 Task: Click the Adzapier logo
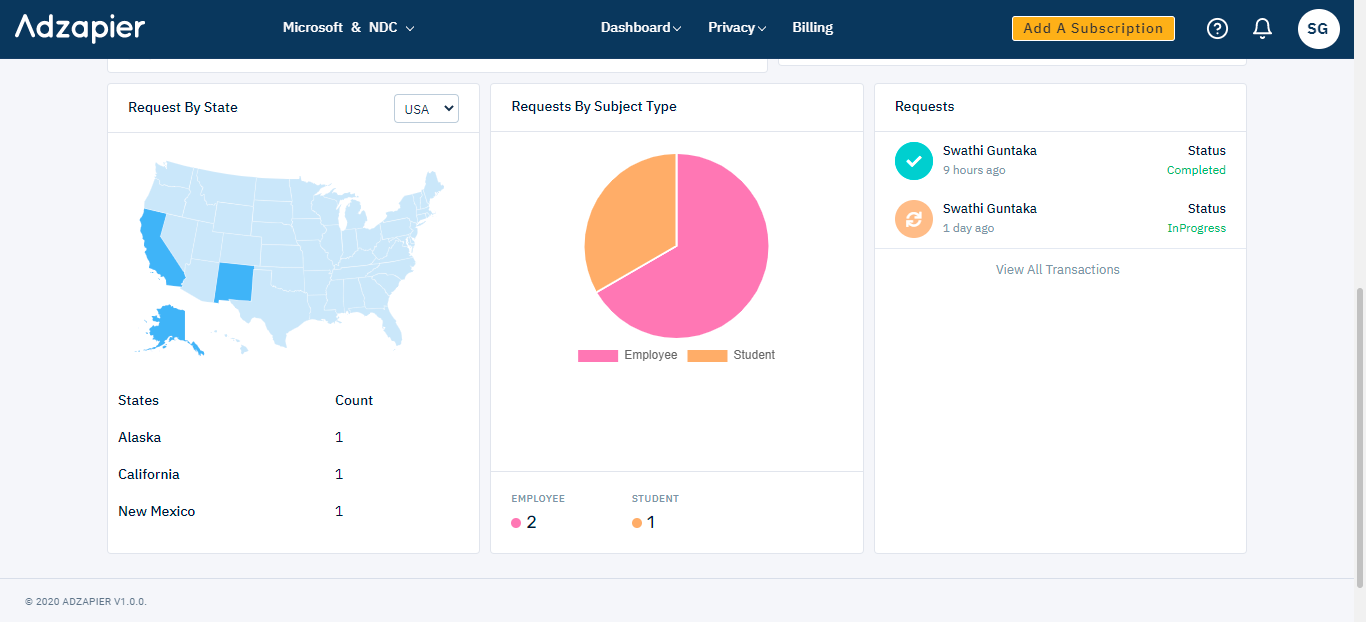coord(79,28)
